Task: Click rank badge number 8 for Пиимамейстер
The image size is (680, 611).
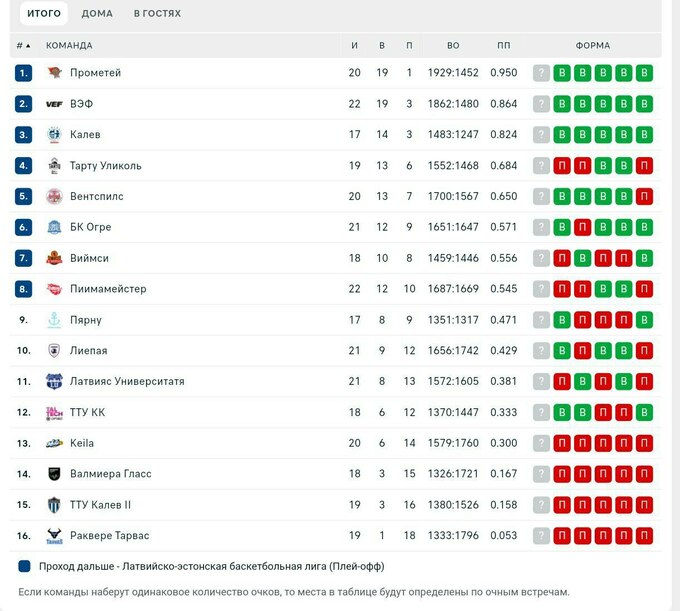Action: (x=24, y=289)
